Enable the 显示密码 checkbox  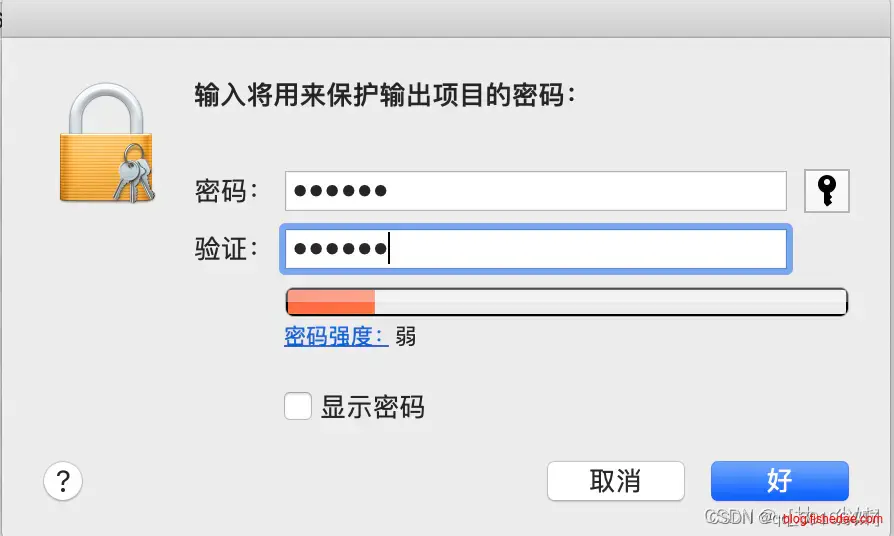pyautogui.click(x=298, y=407)
